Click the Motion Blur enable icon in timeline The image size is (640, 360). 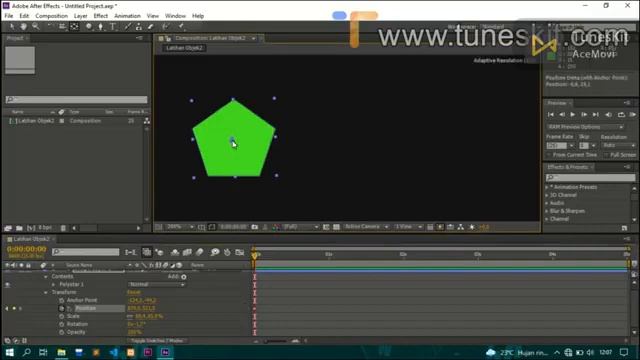coord(199,252)
